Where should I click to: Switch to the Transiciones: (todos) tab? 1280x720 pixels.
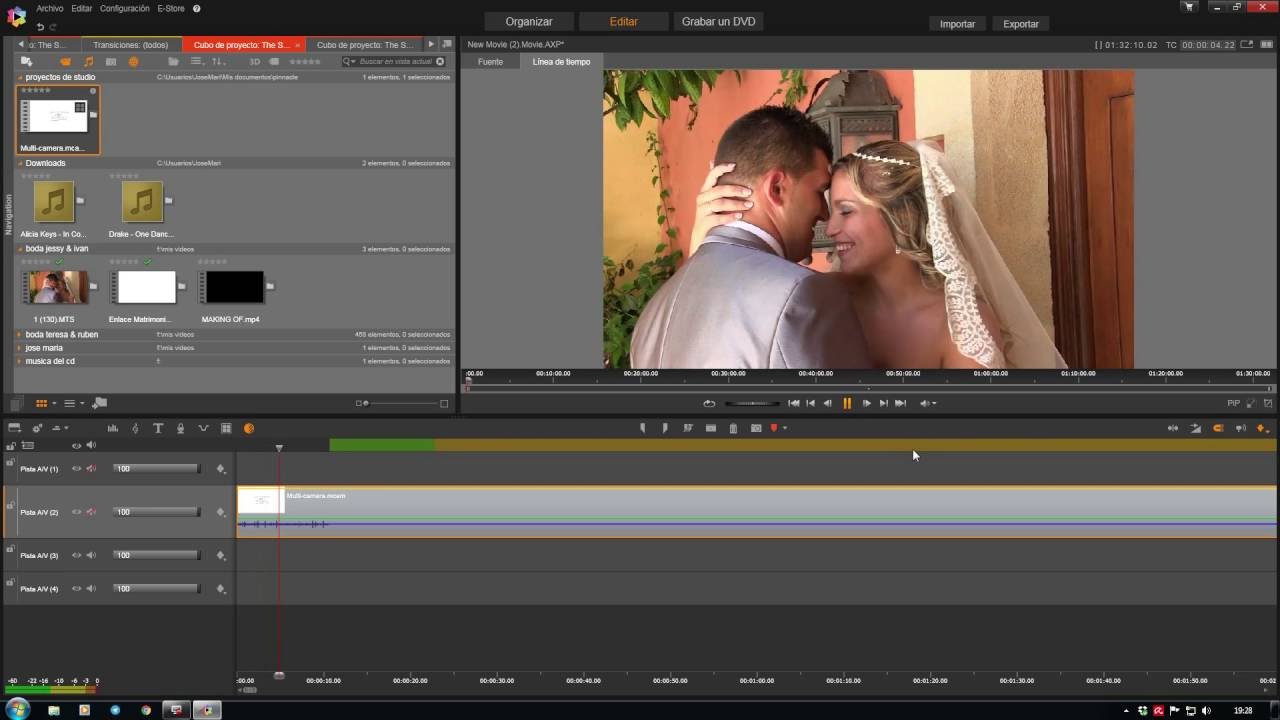pyautogui.click(x=130, y=45)
